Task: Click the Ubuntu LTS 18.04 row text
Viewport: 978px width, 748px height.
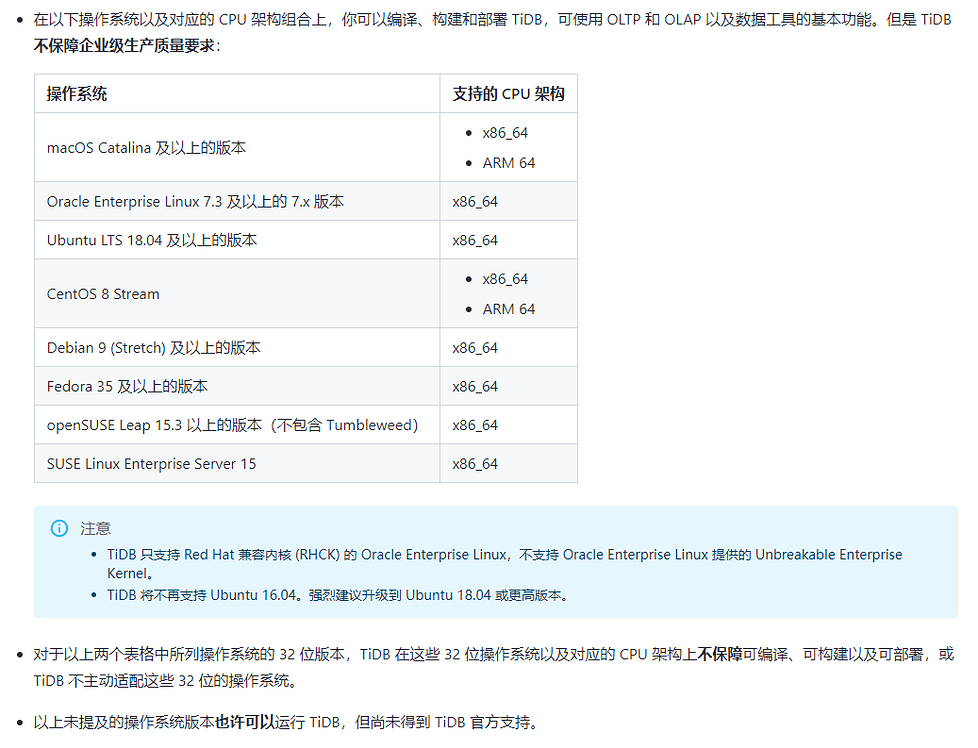Action: [x=152, y=240]
